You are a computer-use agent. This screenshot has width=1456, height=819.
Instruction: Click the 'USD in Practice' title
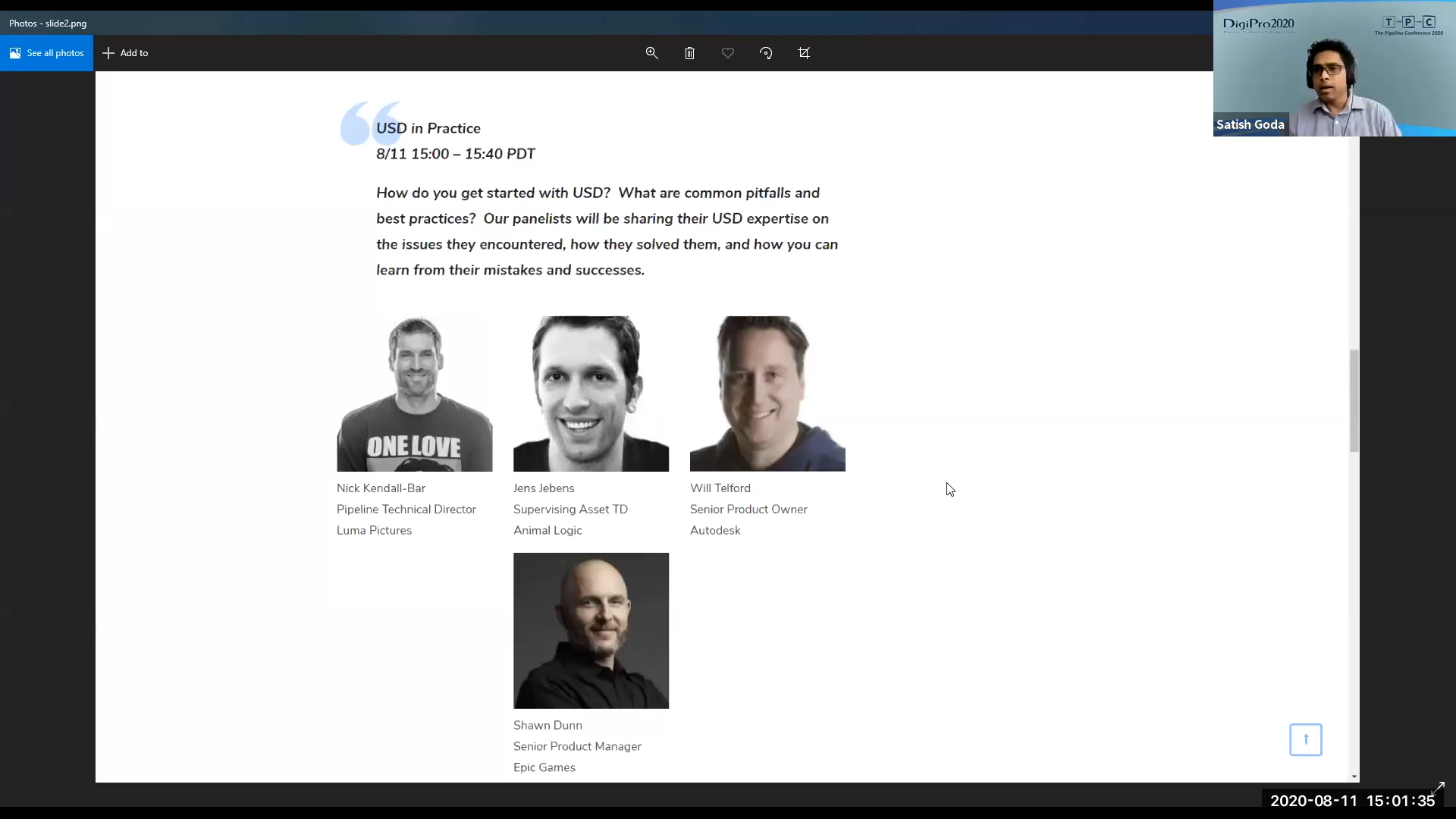click(x=428, y=128)
